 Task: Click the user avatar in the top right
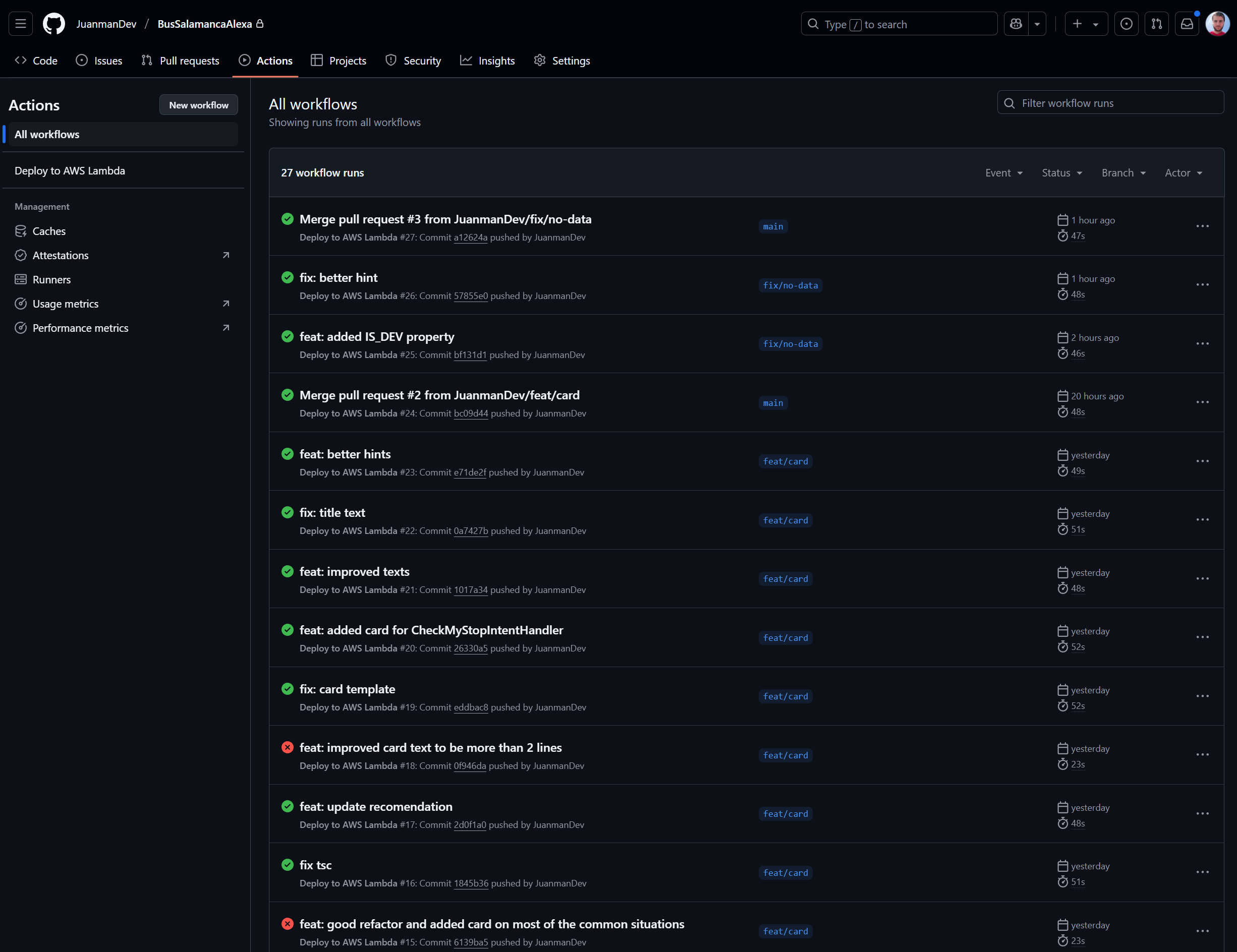click(x=1217, y=24)
